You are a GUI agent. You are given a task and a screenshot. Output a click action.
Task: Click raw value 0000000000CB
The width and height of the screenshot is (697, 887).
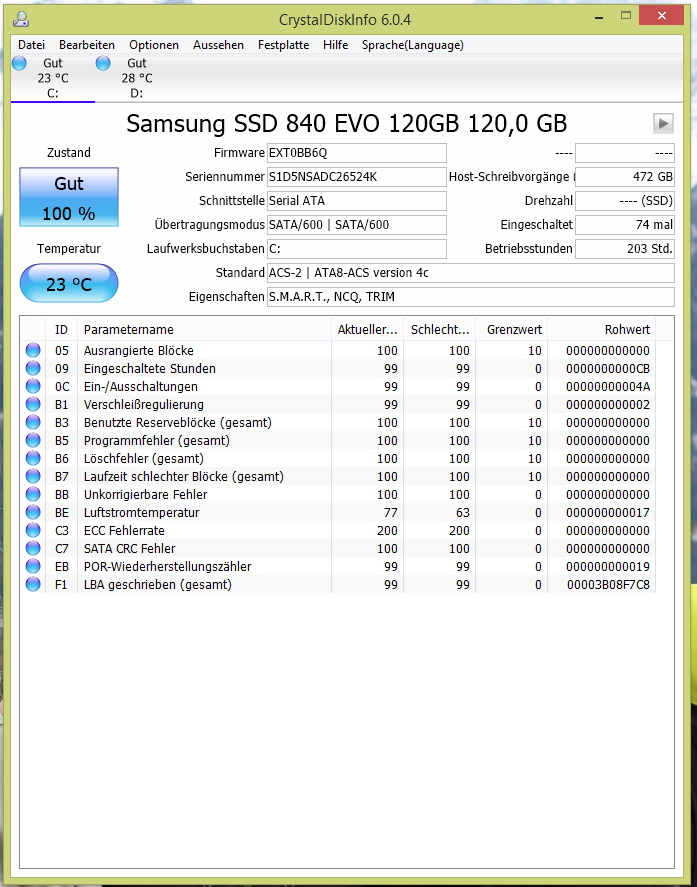608,368
